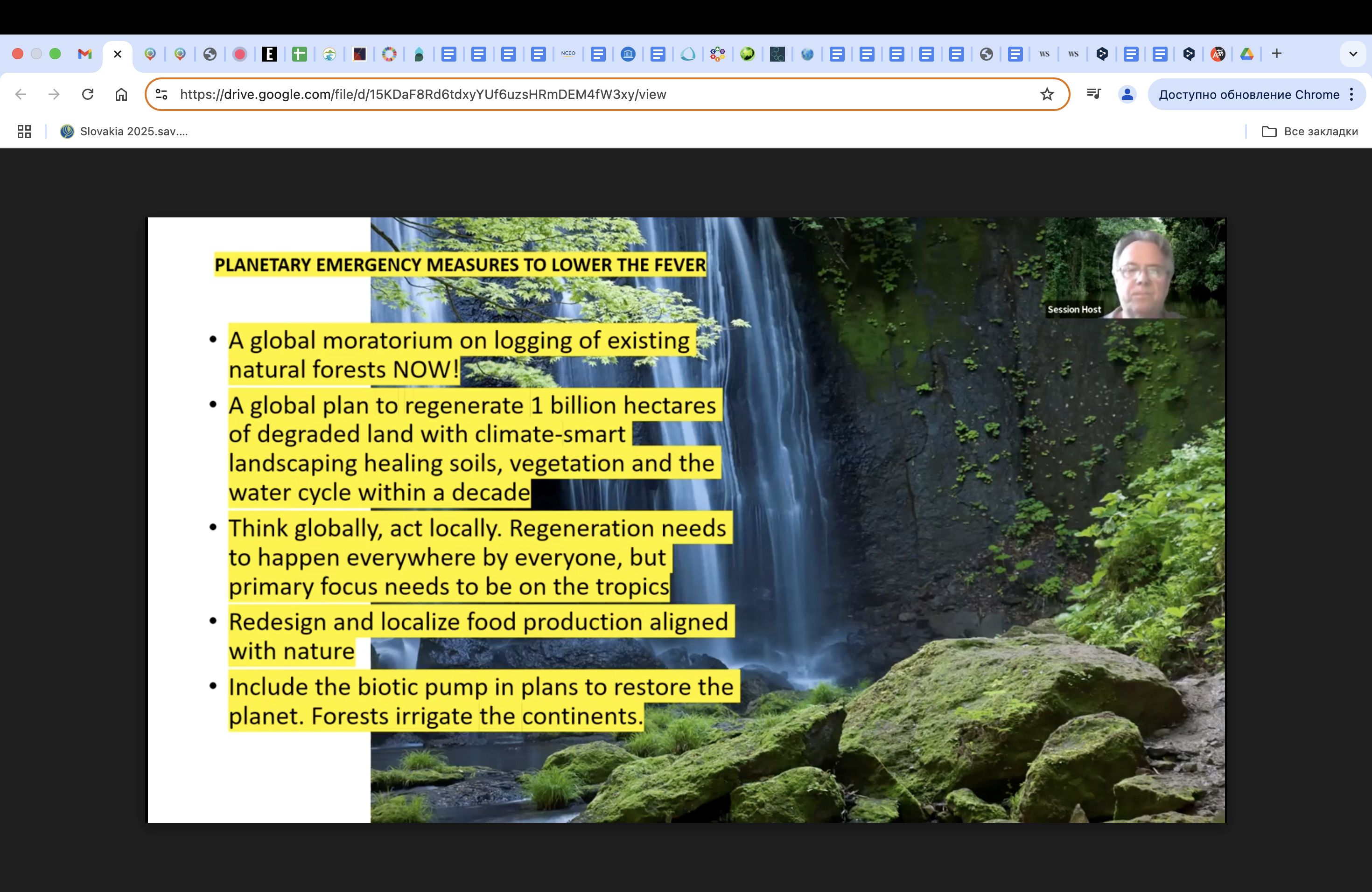
Task: Open the Chrome three-dot menu
Action: pos(1352,95)
